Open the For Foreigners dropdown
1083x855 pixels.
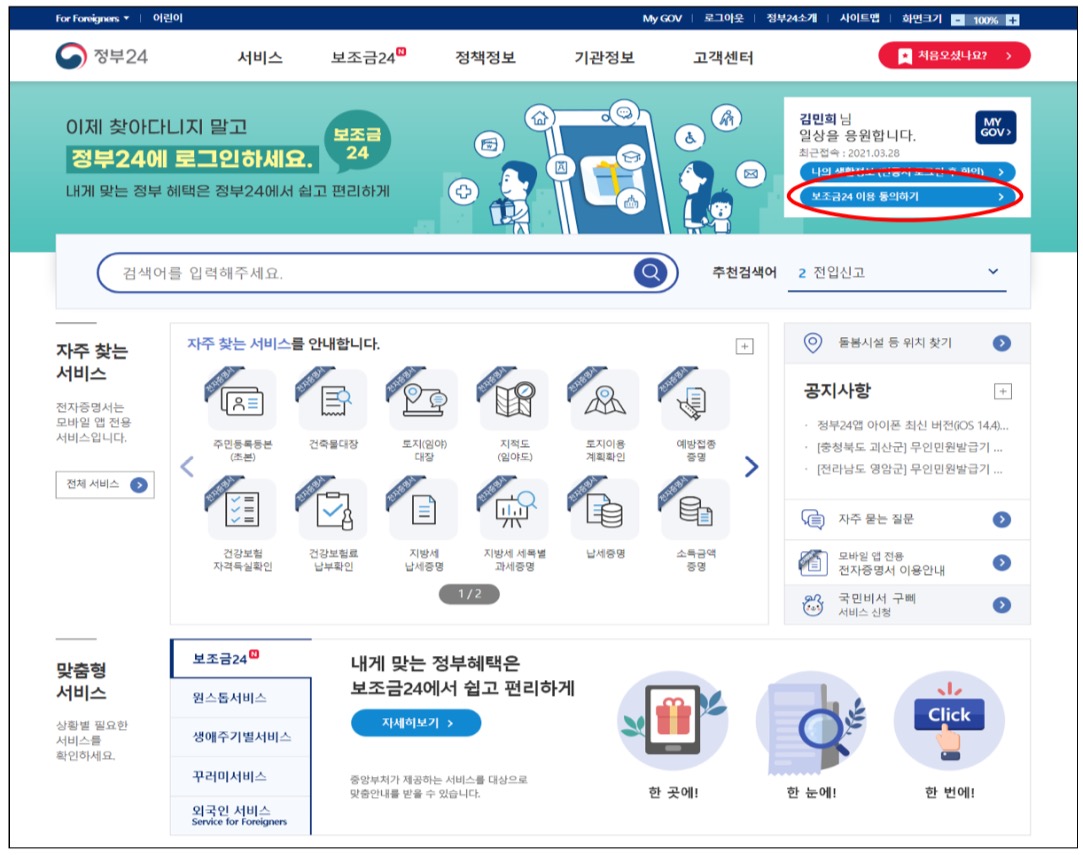(92, 19)
